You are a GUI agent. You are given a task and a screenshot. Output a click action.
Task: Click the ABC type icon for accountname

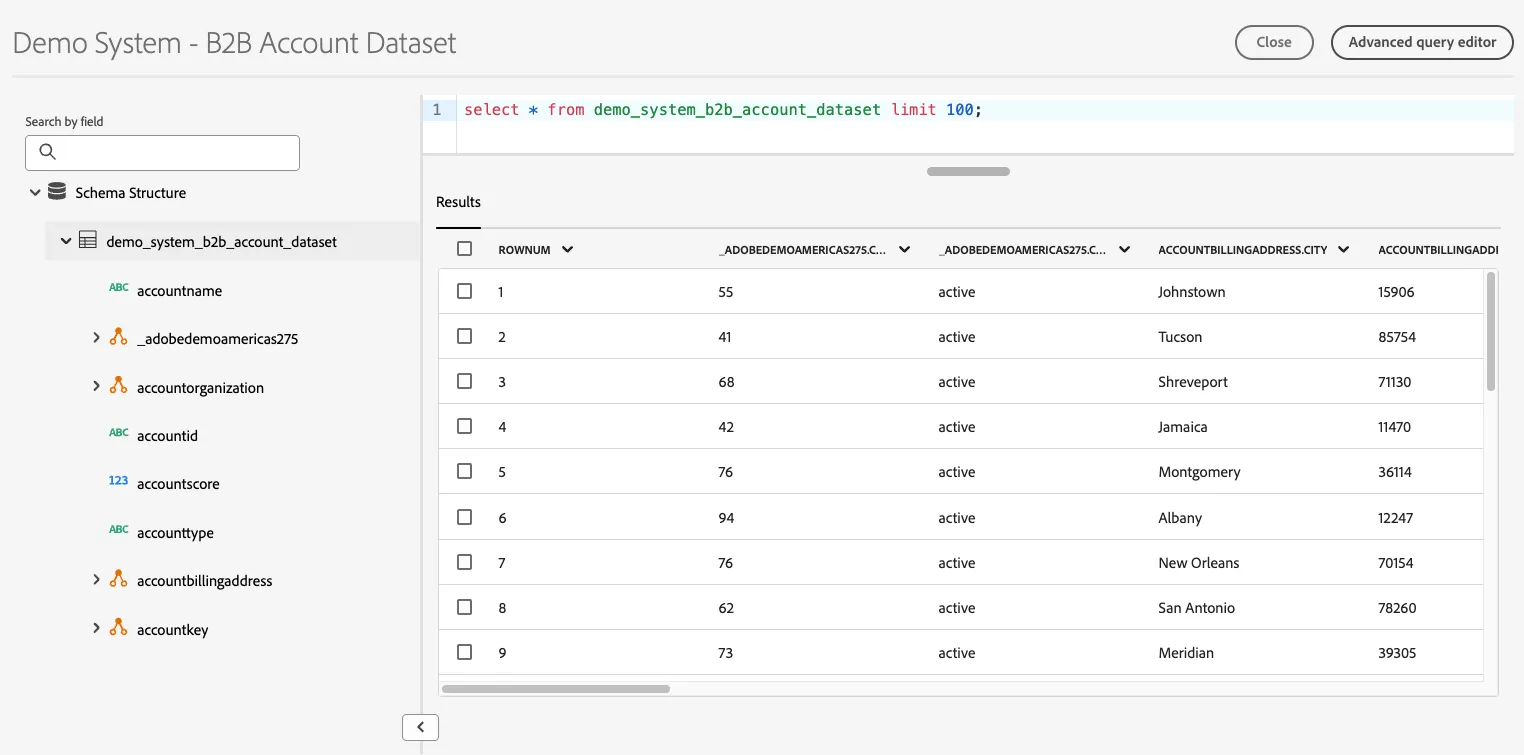[119, 288]
